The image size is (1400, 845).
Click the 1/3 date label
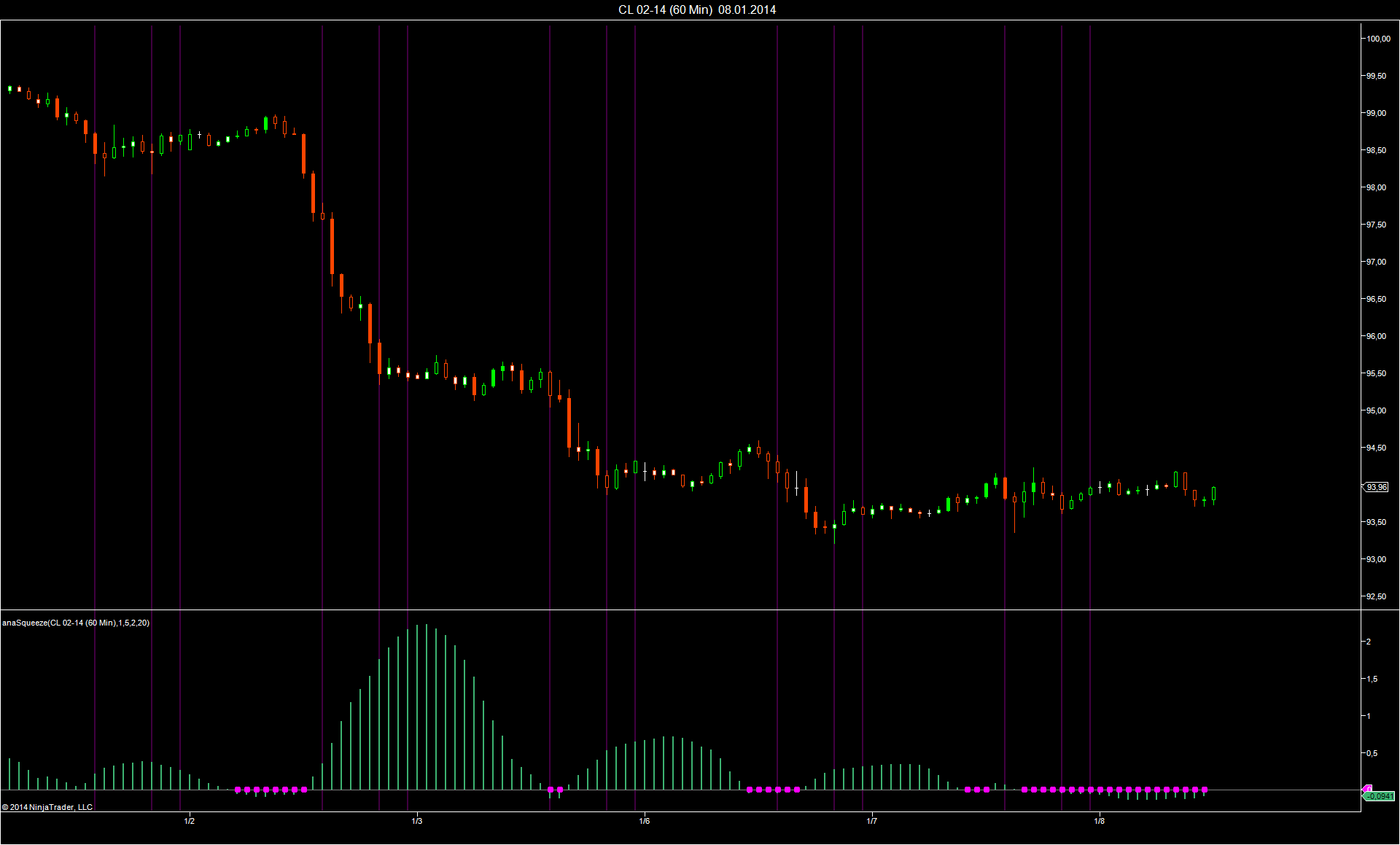click(x=416, y=821)
